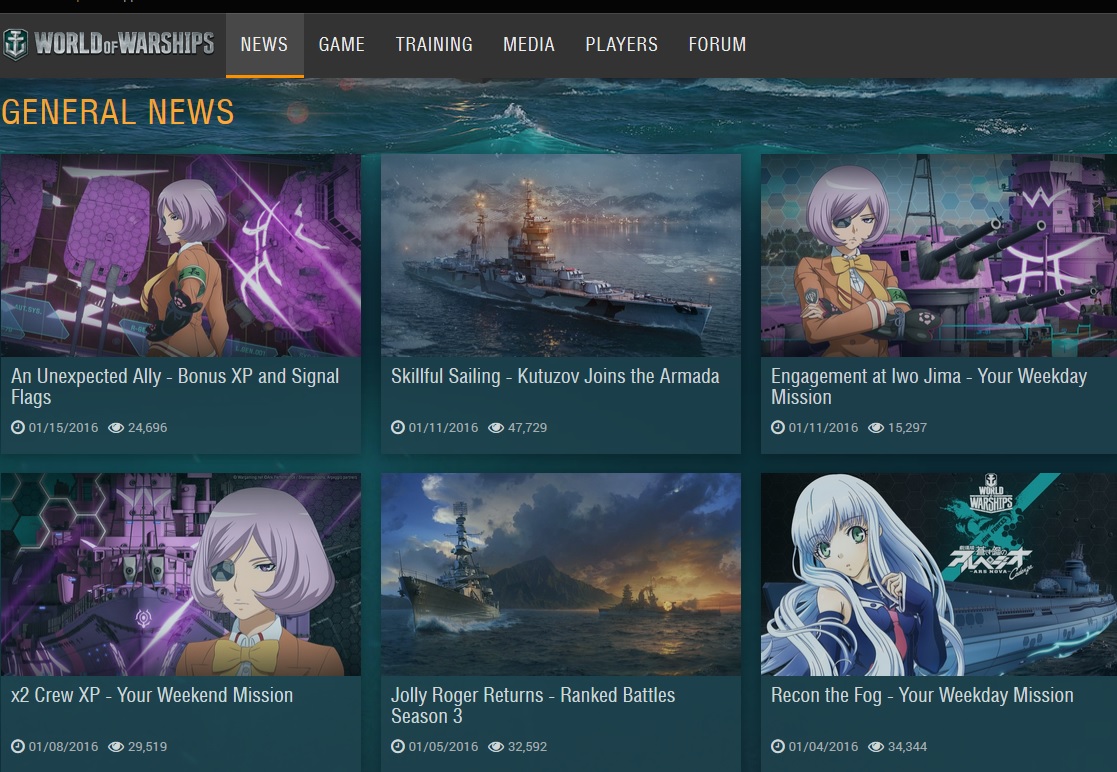Click the GENERAL NEWS heading

pos(118,112)
